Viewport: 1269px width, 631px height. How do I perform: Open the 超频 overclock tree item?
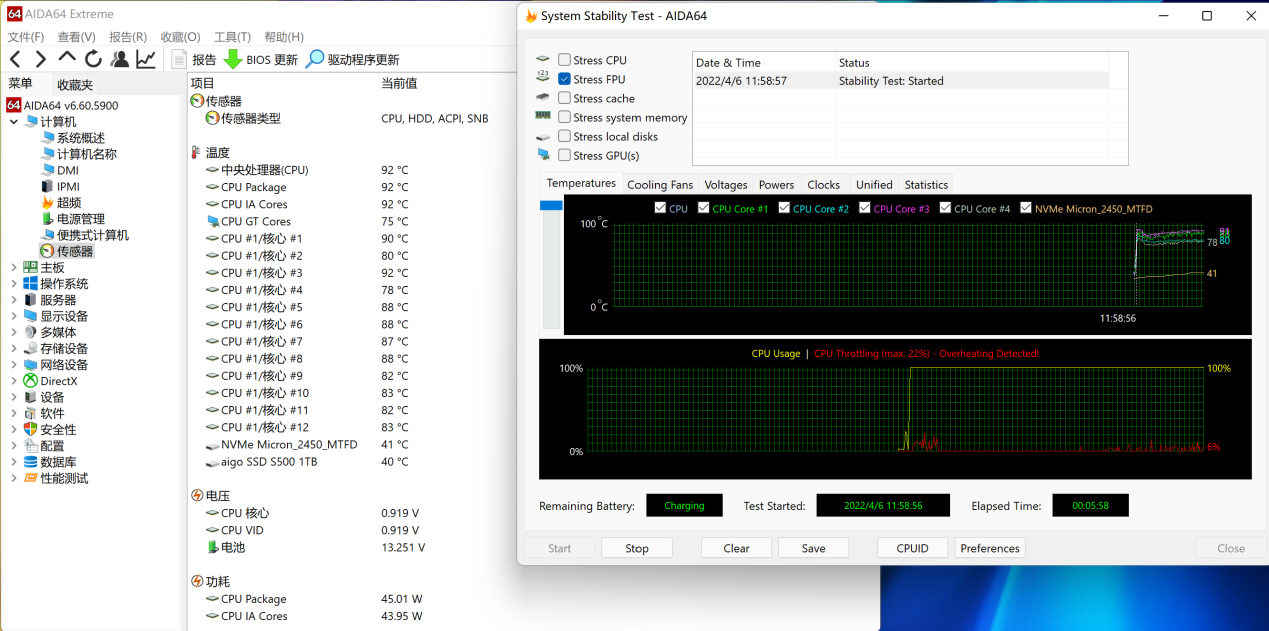pyautogui.click(x=68, y=202)
